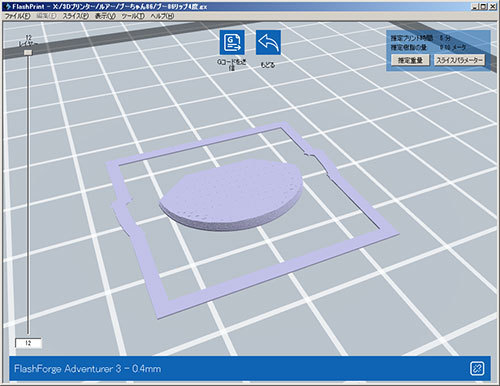Click the middle of the layer slider track
This screenshot has width=500, height=386.
[28, 193]
